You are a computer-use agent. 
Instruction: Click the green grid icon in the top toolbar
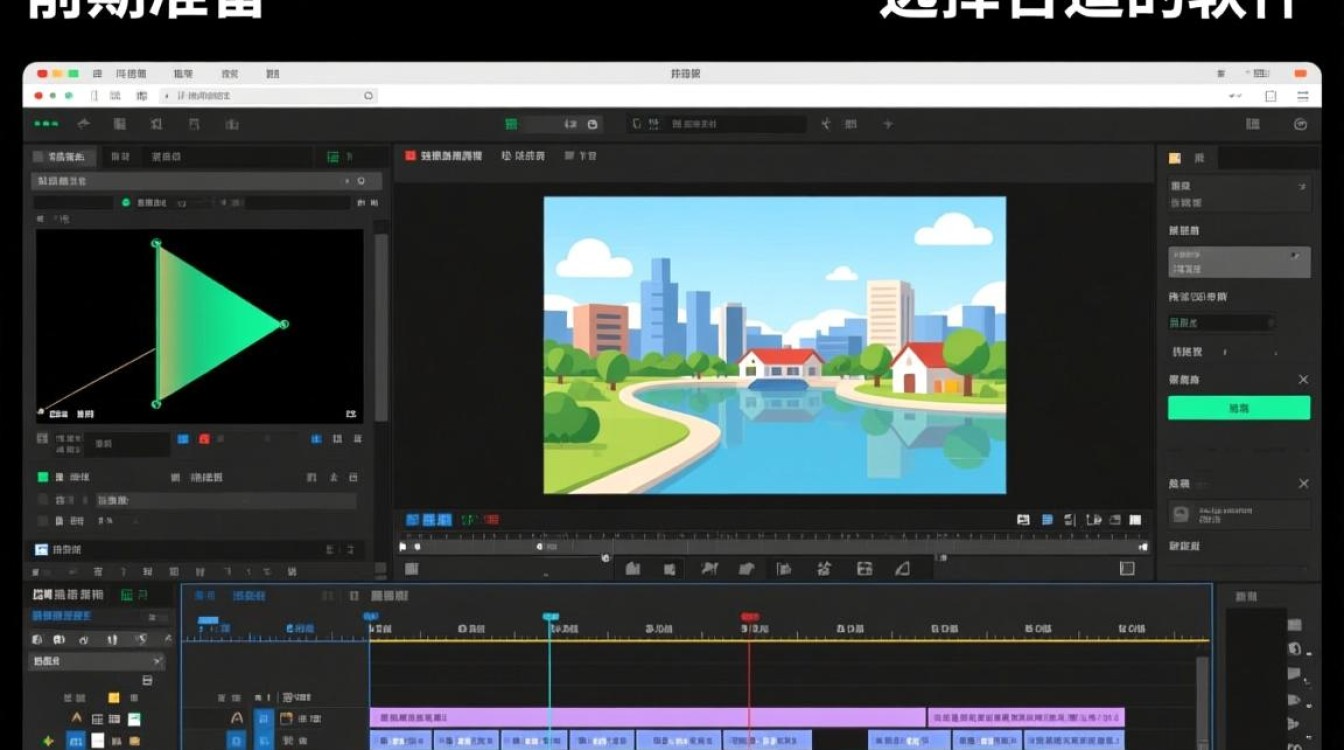click(x=511, y=124)
